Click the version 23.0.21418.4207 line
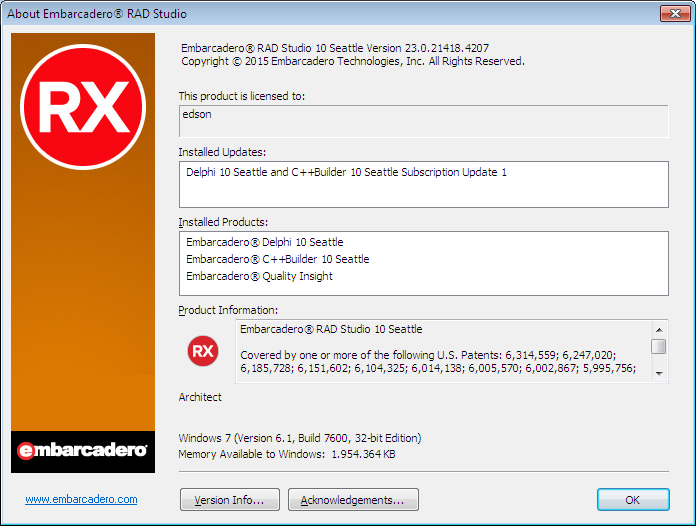 (x=335, y=48)
